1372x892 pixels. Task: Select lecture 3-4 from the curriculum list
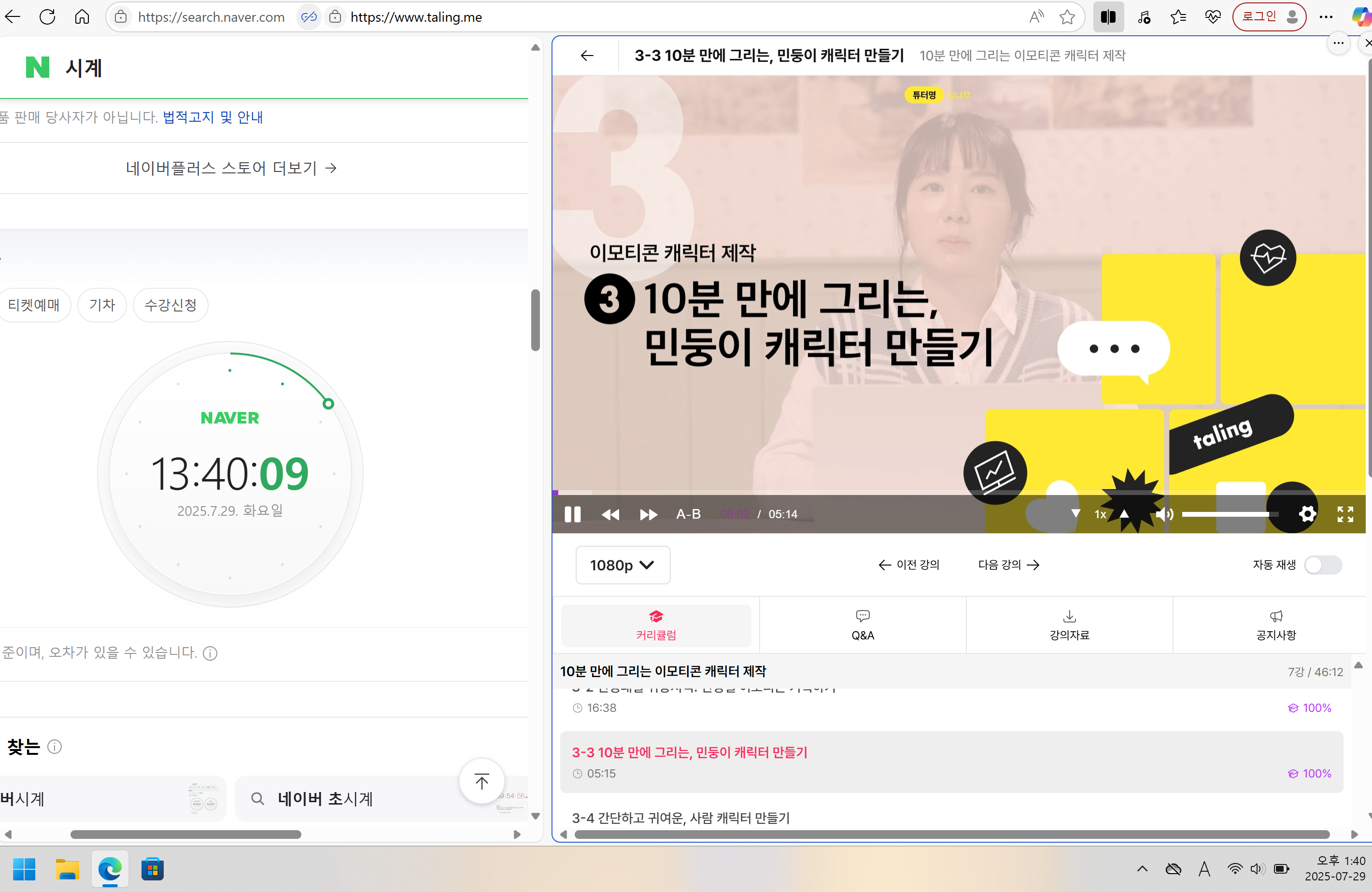pyautogui.click(x=681, y=818)
